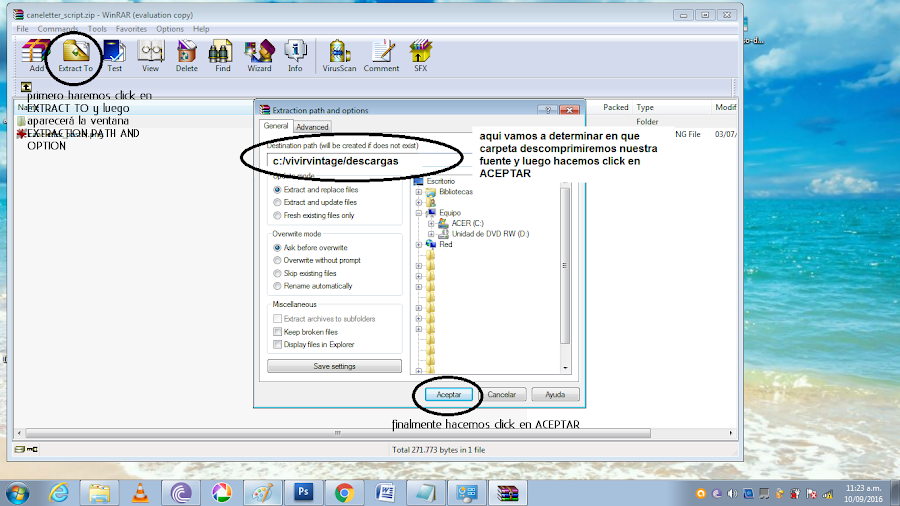Open the File menu
This screenshot has width=900, height=506.
click(x=22, y=29)
